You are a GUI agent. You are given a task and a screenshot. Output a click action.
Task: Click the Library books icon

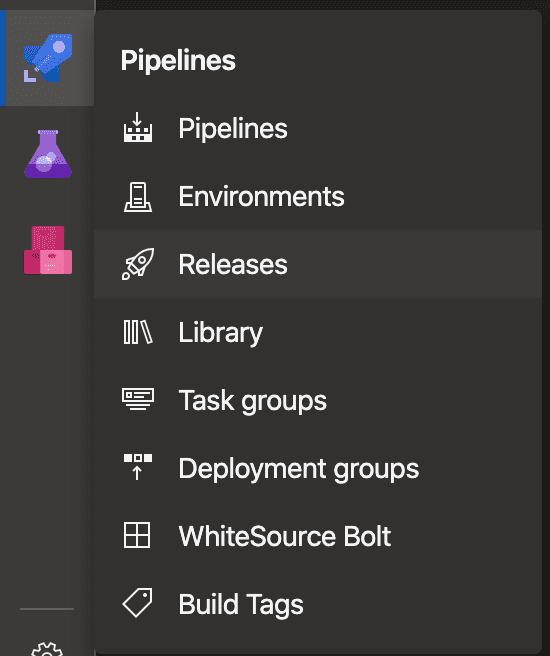[x=138, y=332]
